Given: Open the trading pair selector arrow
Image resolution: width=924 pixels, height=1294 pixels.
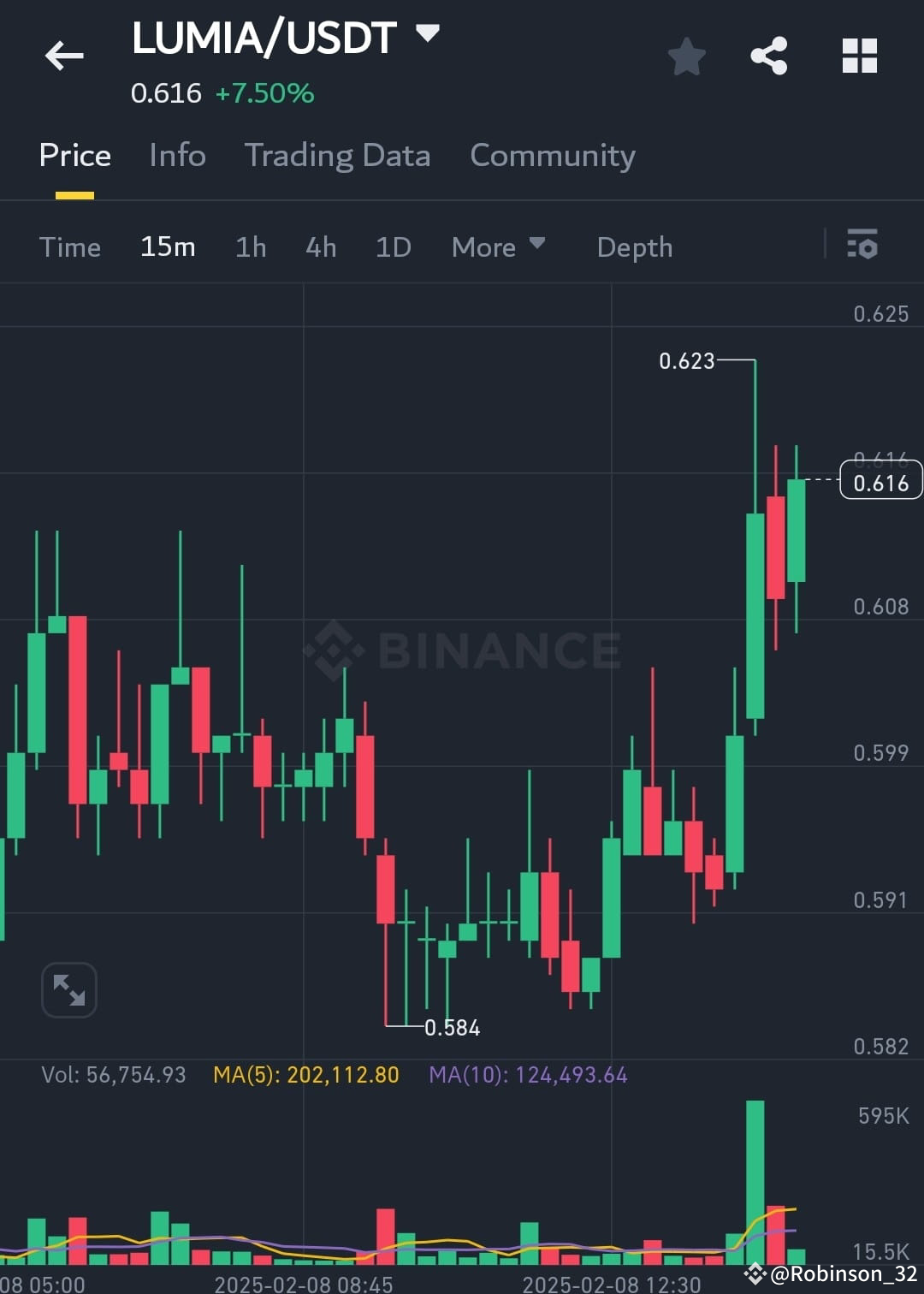Looking at the screenshot, I should click(x=426, y=33).
